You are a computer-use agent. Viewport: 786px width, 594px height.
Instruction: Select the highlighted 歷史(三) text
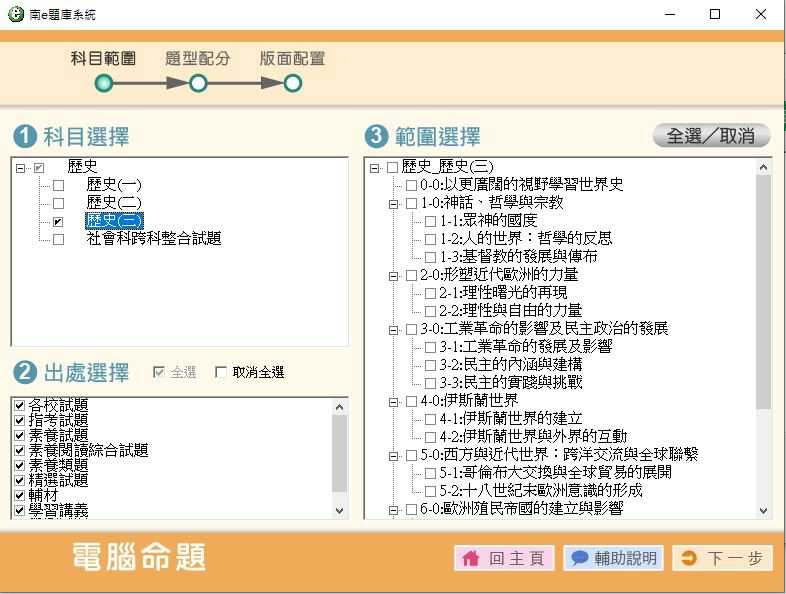[114, 221]
